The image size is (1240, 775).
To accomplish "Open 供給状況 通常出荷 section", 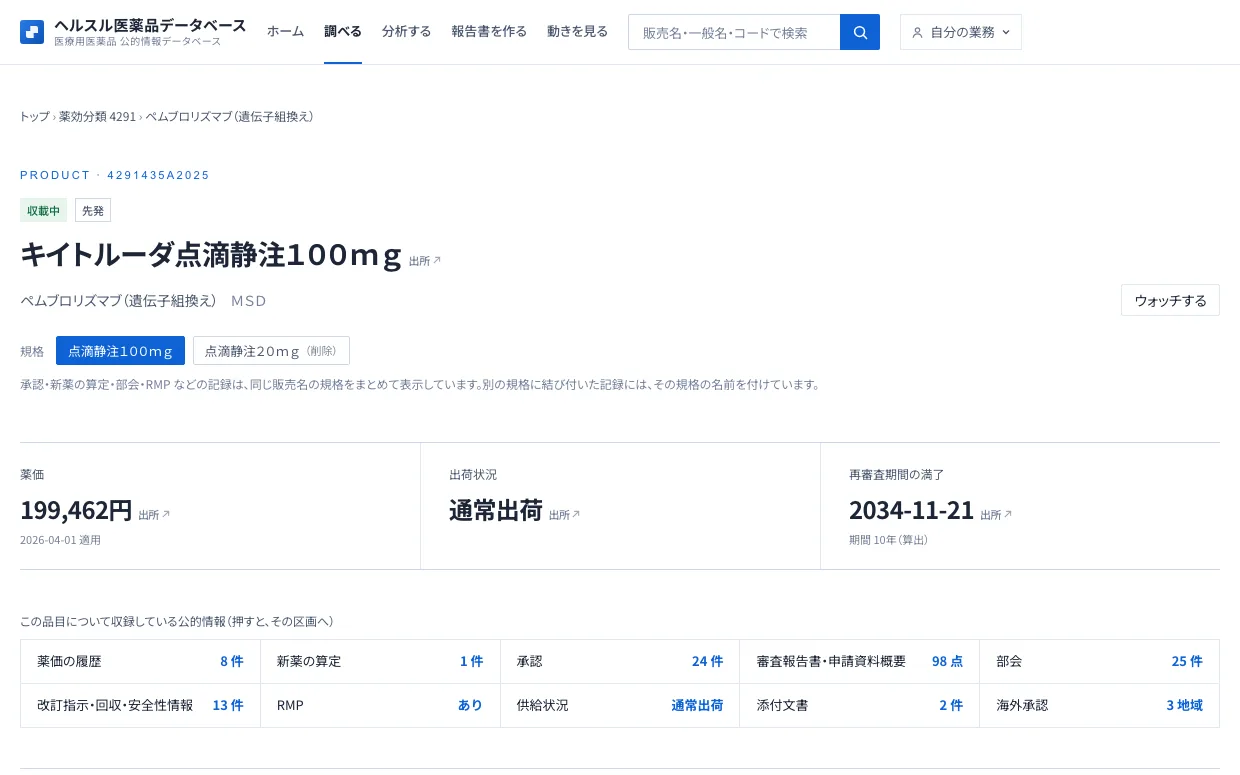I will click(620, 705).
